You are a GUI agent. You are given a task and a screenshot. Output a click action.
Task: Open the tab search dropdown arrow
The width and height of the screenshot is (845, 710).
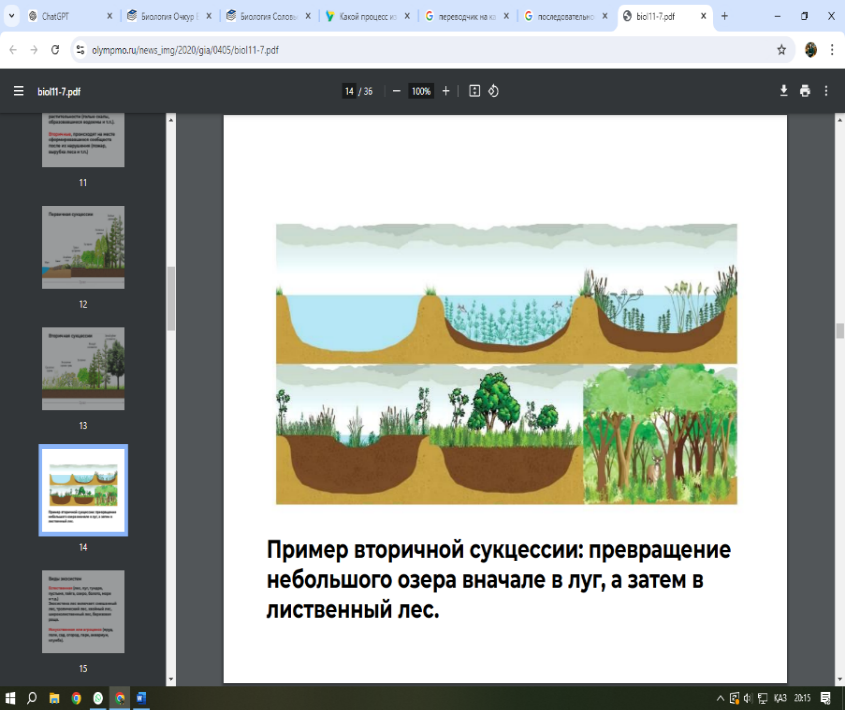click(x=10, y=16)
